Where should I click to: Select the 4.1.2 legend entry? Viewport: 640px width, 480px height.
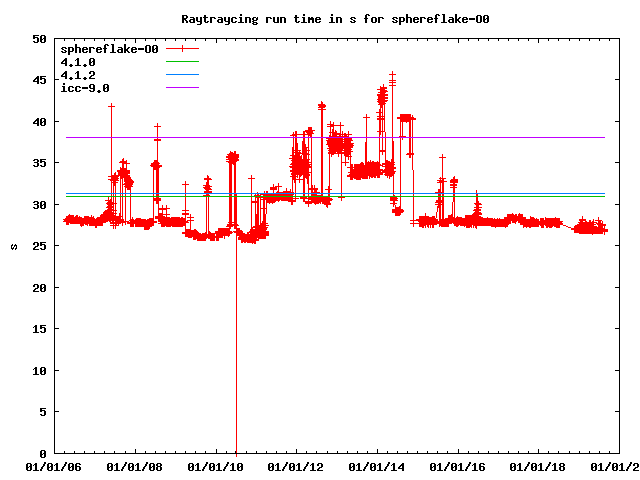click(x=78, y=75)
